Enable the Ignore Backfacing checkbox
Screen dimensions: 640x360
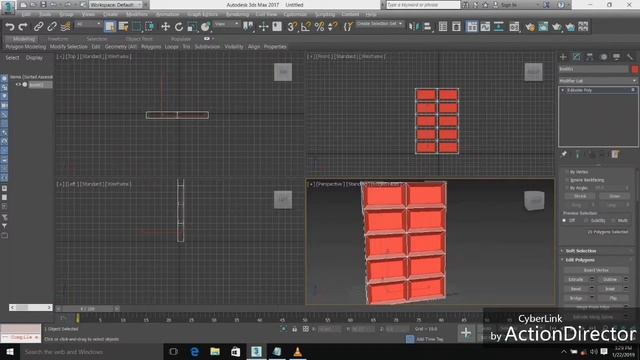567,180
